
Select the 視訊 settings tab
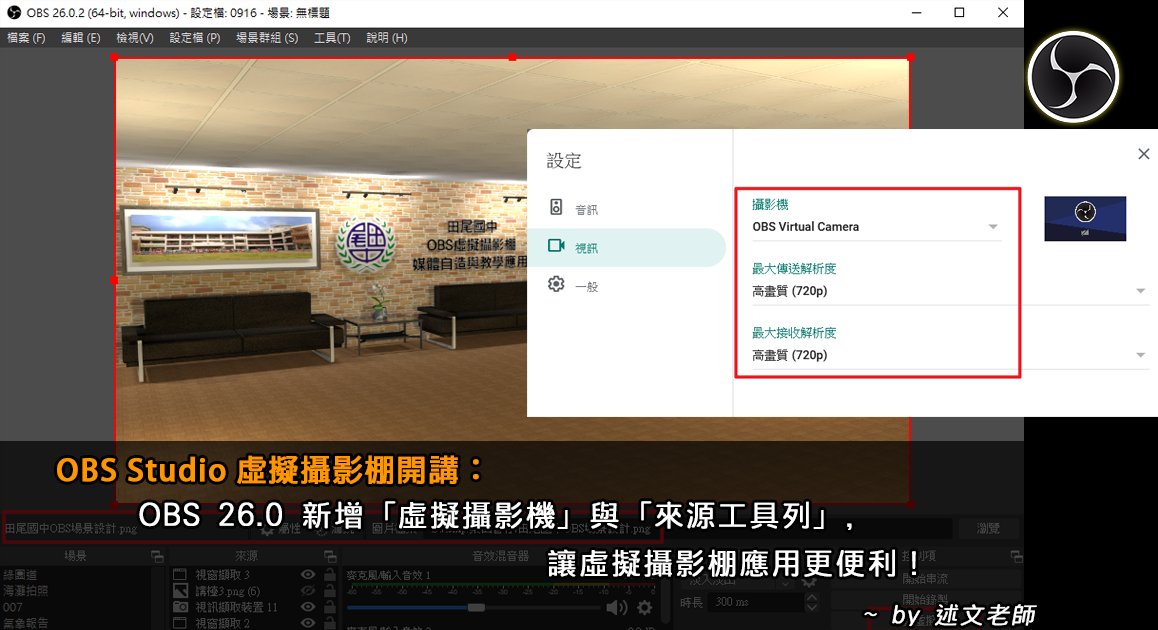point(626,247)
